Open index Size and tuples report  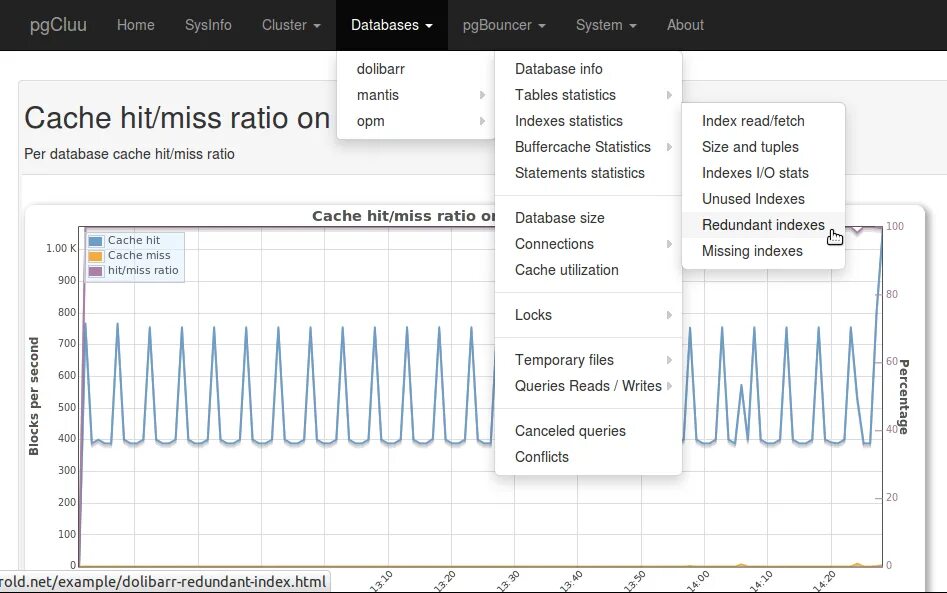point(763,147)
